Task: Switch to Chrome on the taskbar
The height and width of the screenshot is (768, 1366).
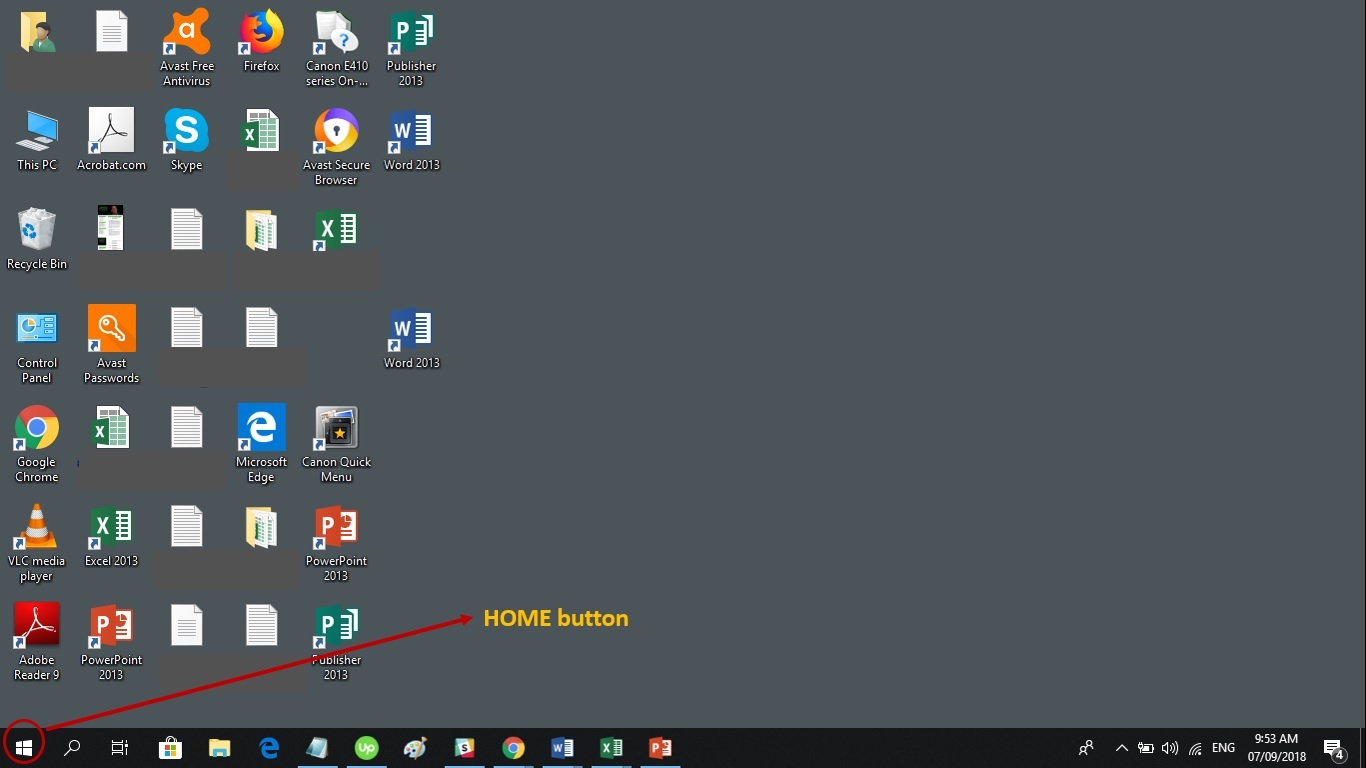Action: coord(513,747)
